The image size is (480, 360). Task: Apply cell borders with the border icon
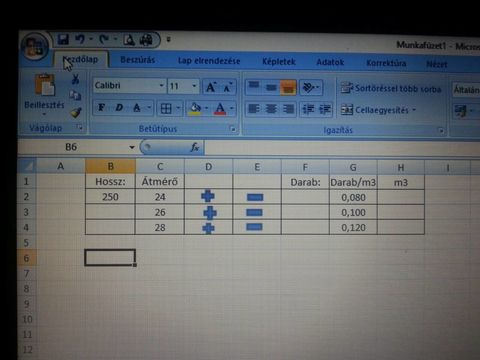point(166,108)
